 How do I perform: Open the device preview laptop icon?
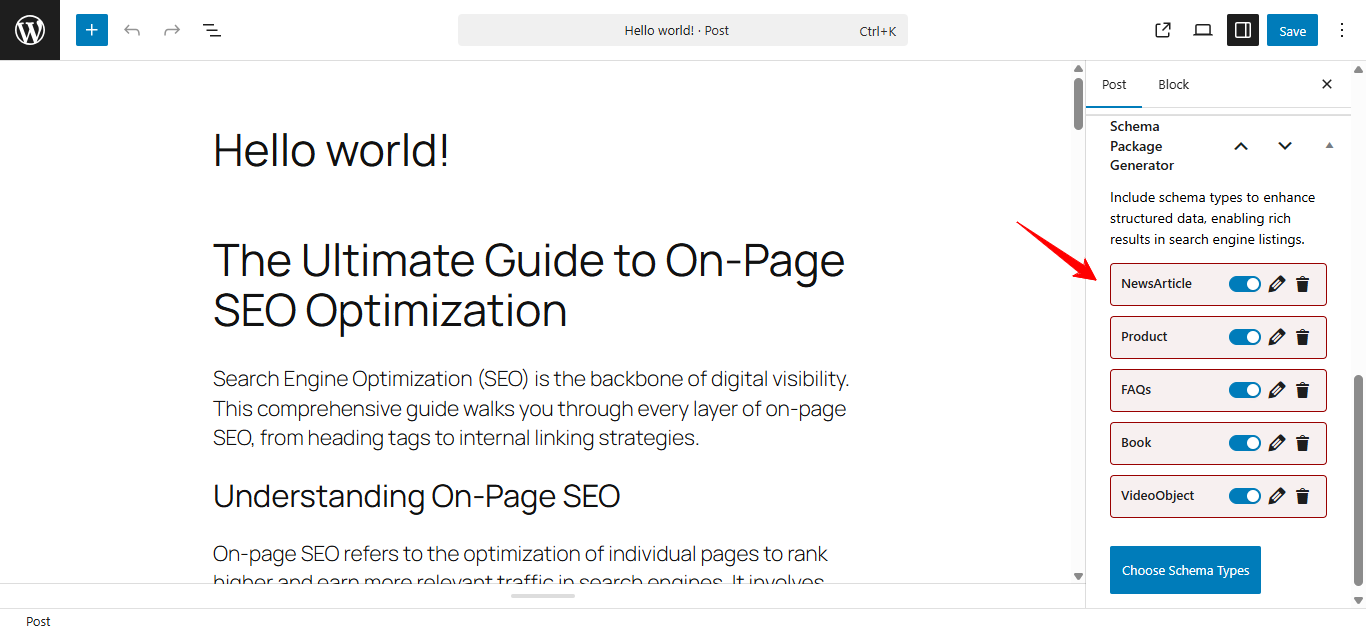(x=1203, y=30)
